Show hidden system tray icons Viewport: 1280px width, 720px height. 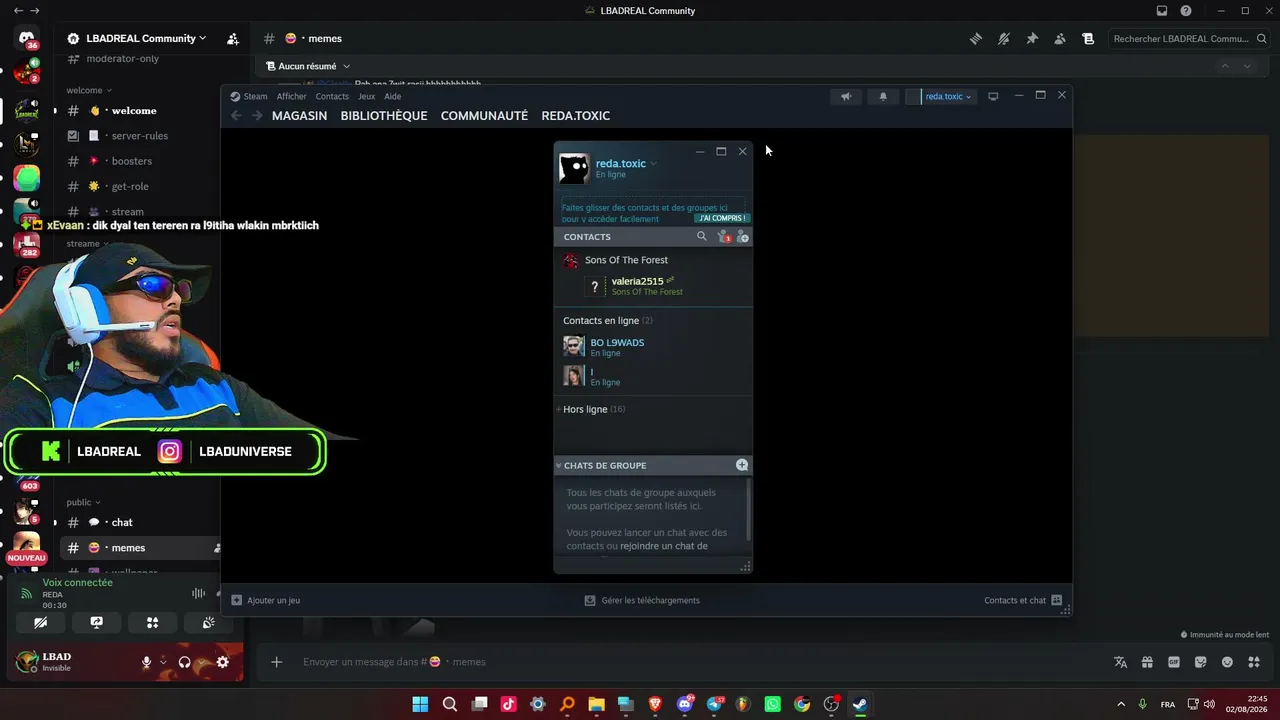(x=1121, y=704)
